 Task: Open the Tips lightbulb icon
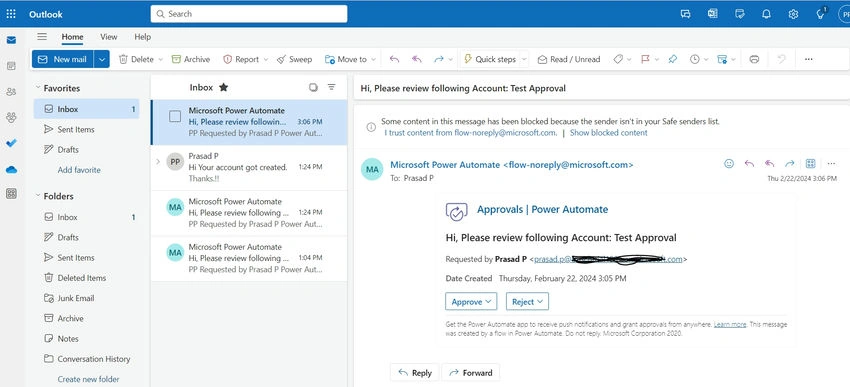coord(820,14)
